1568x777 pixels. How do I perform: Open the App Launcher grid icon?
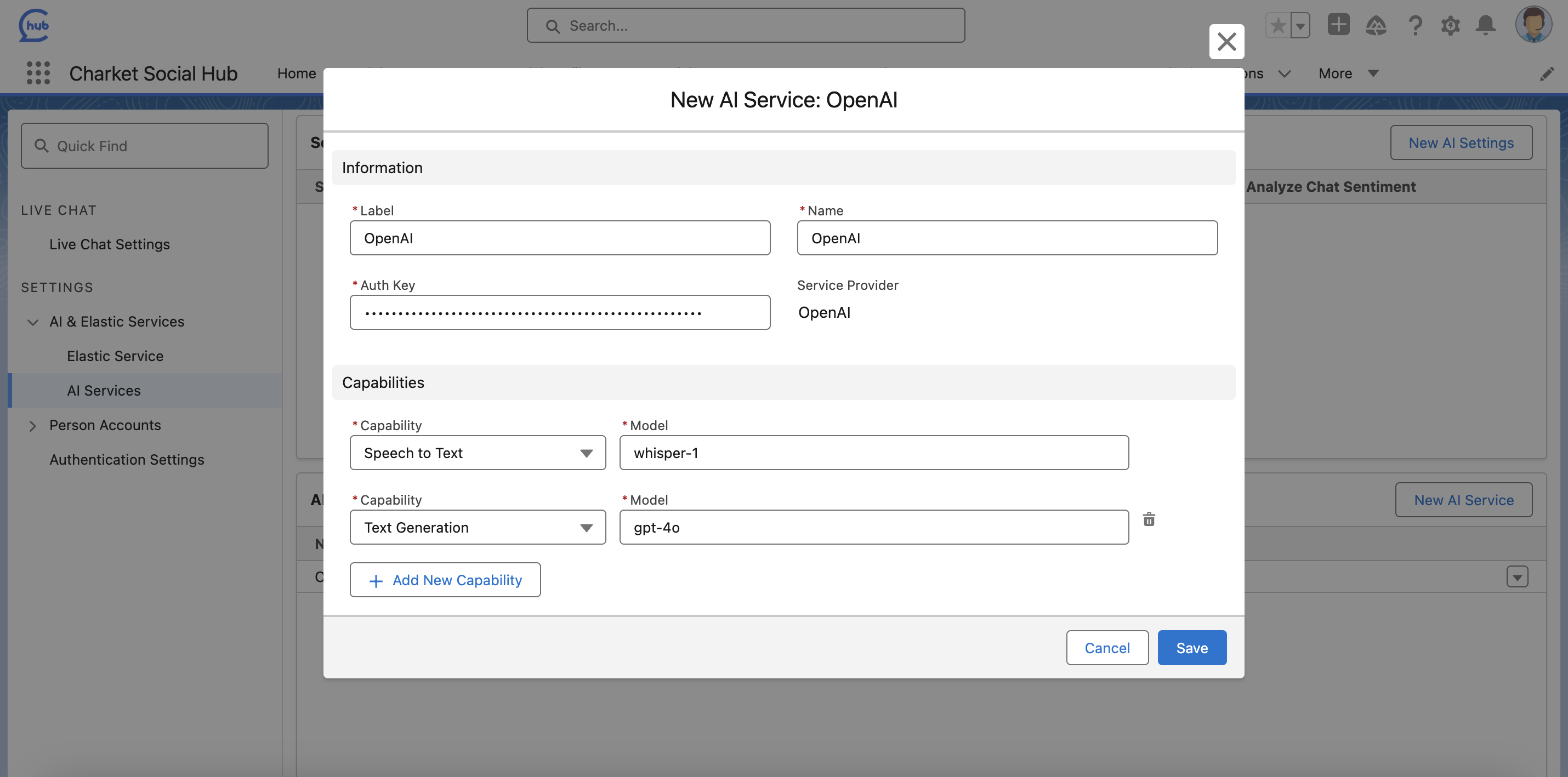click(38, 73)
